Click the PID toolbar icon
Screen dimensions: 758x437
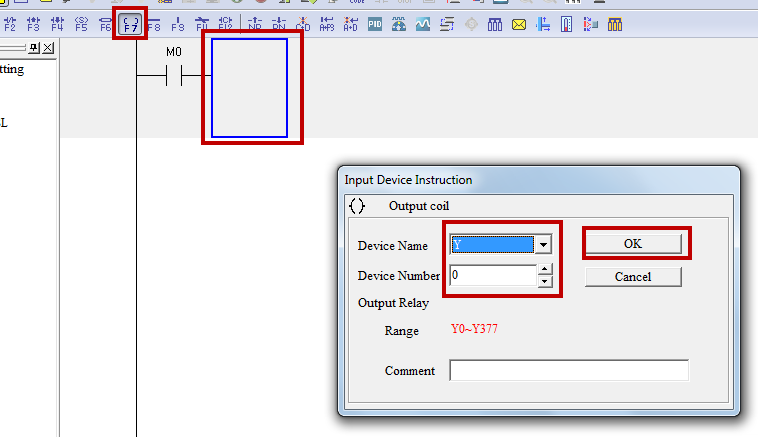tap(375, 24)
